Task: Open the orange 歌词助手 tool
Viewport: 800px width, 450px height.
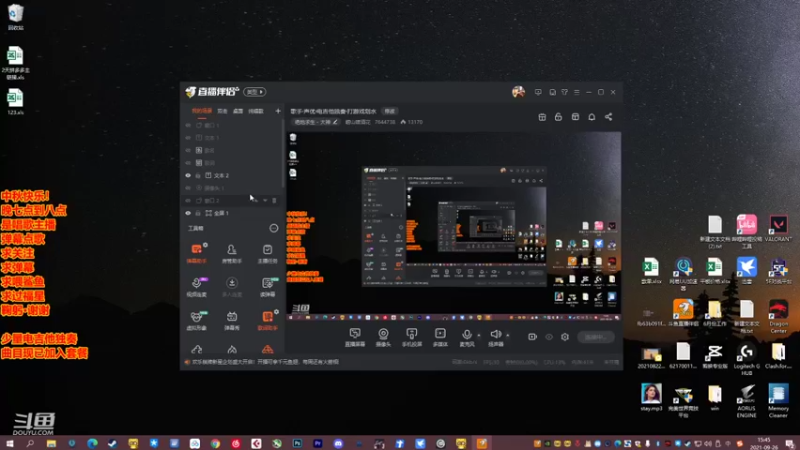Action: (x=267, y=320)
